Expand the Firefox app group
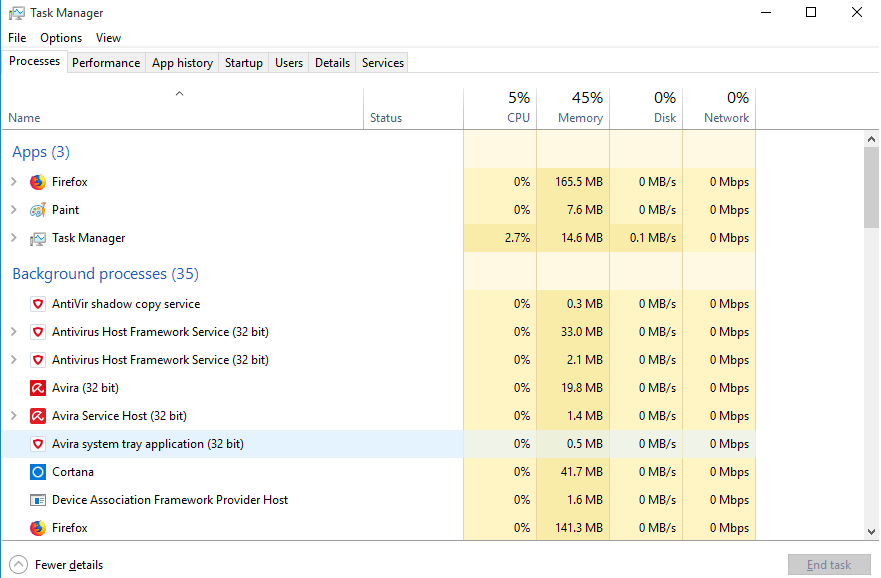The height and width of the screenshot is (578, 881). pos(14,181)
